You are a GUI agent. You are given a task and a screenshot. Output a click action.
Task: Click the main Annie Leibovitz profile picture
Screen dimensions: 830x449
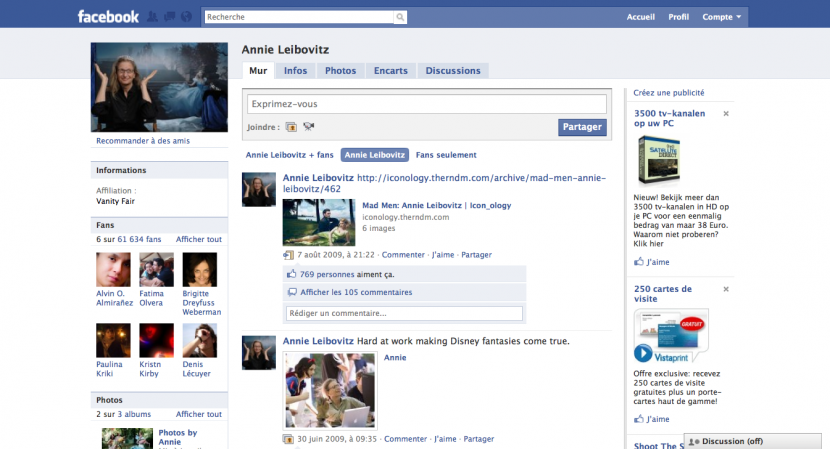(159, 87)
